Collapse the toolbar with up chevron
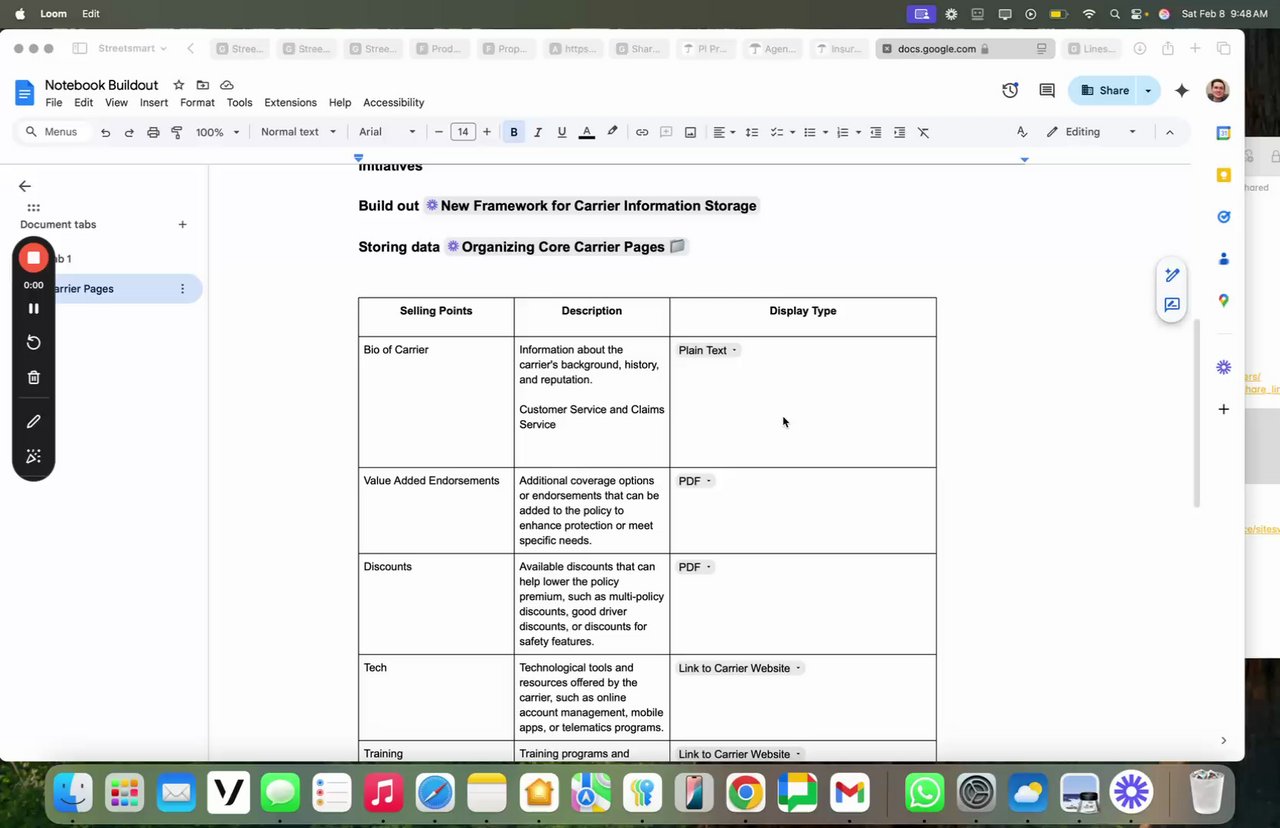This screenshot has height=828, width=1280. click(x=1169, y=132)
